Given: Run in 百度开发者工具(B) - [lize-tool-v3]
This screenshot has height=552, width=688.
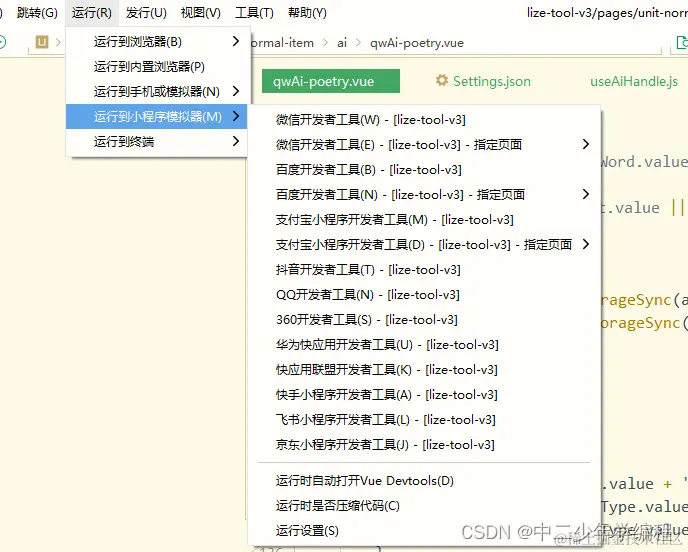Looking at the screenshot, I should tap(424, 169).
